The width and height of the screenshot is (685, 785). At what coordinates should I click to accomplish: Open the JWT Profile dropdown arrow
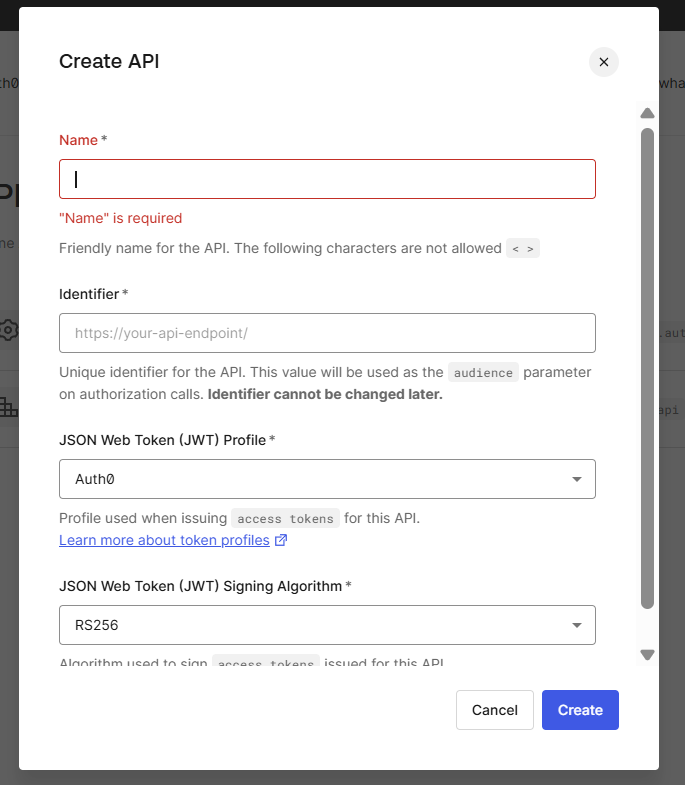(576, 479)
